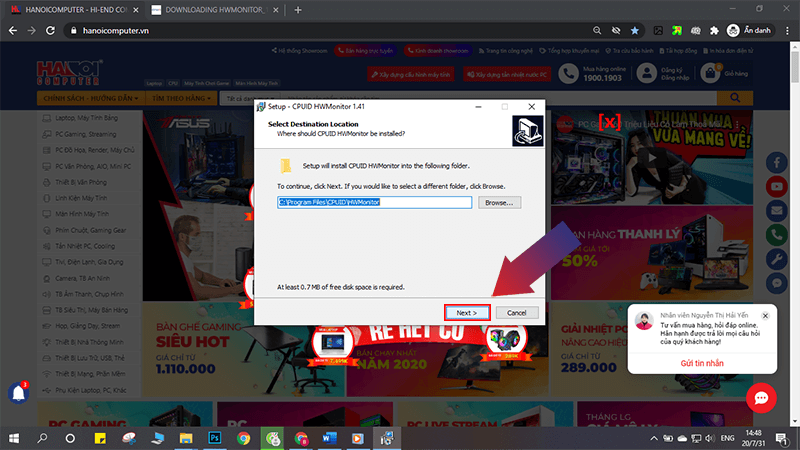
Task: Switch to the DOWNLOADING HWMONITOR tab
Action: click(210, 9)
